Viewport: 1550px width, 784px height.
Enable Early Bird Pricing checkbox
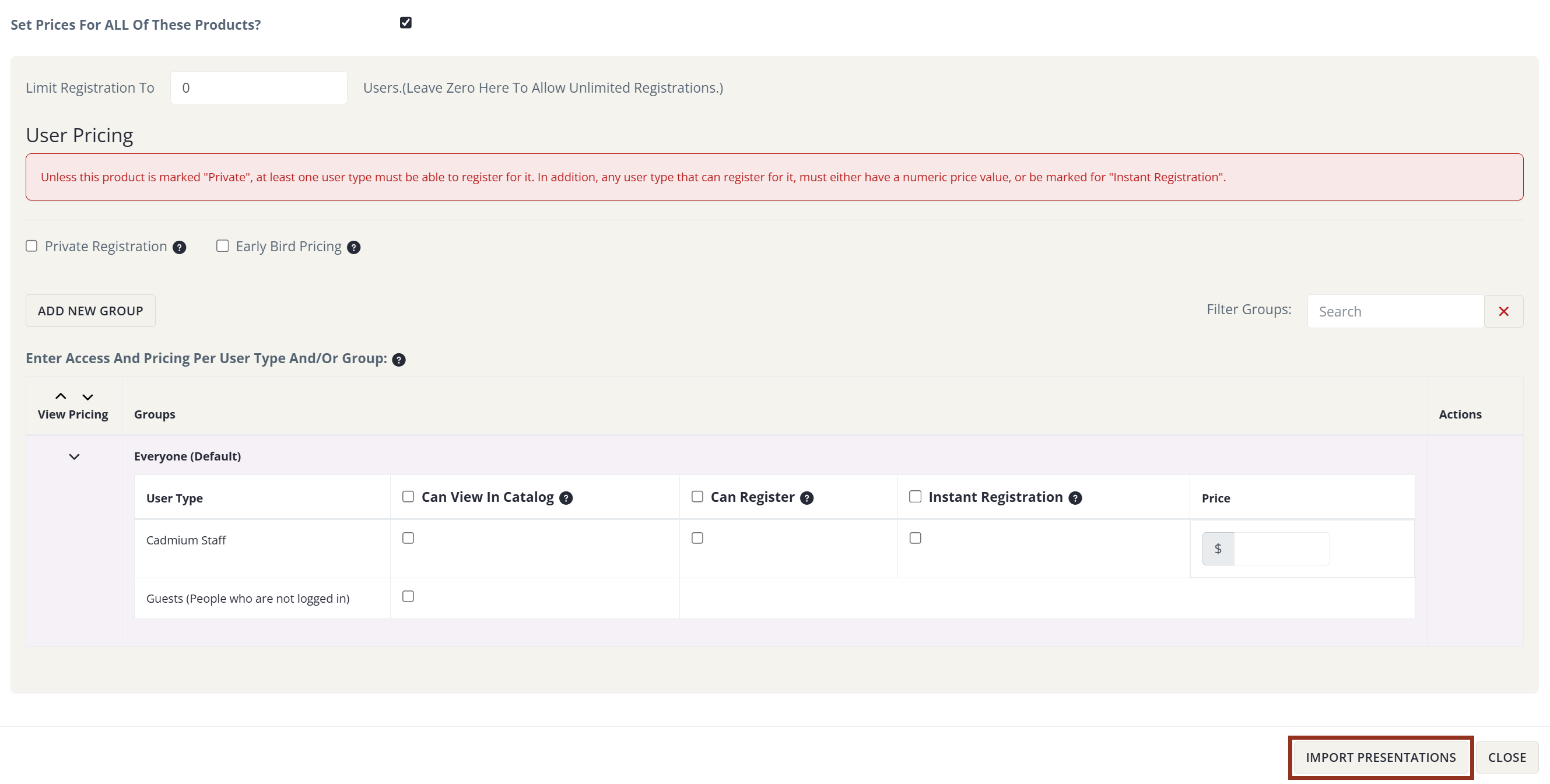pos(223,246)
